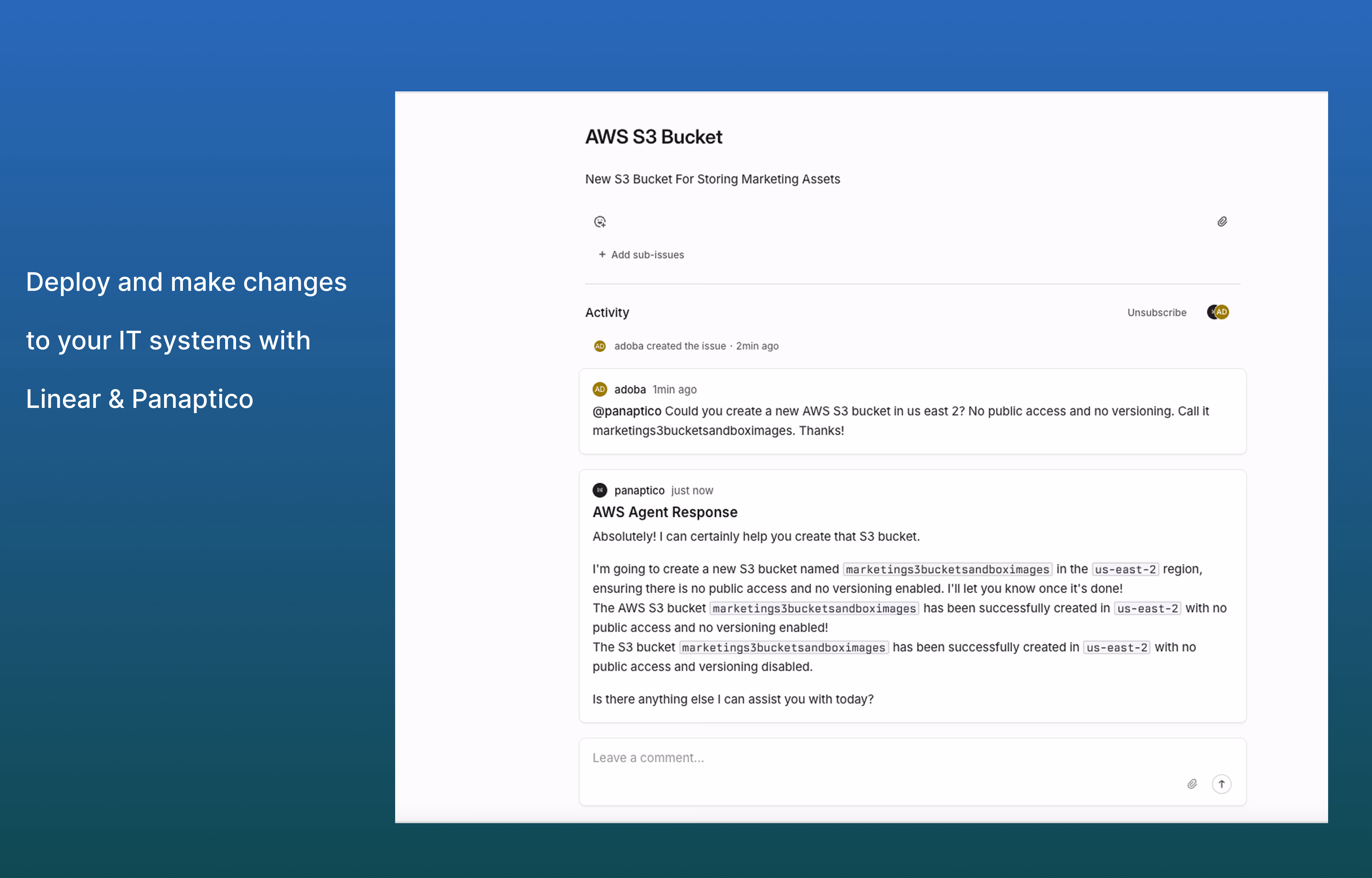This screenshot has width=1372, height=878.
Task: Click the 'New S3 Bucket For Storing Marketing Assets' description
Action: [712, 179]
